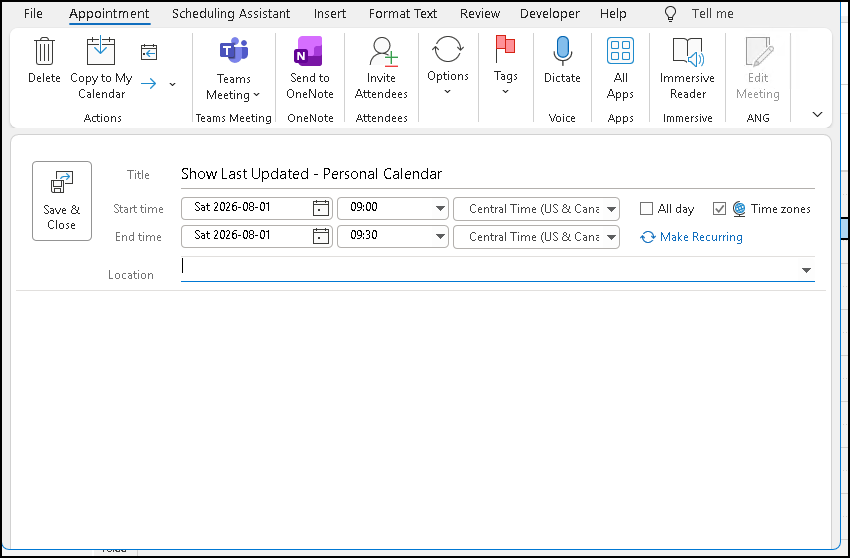The image size is (850, 558).
Task: Open the Start time calendar picker icon
Action: tap(321, 208)
